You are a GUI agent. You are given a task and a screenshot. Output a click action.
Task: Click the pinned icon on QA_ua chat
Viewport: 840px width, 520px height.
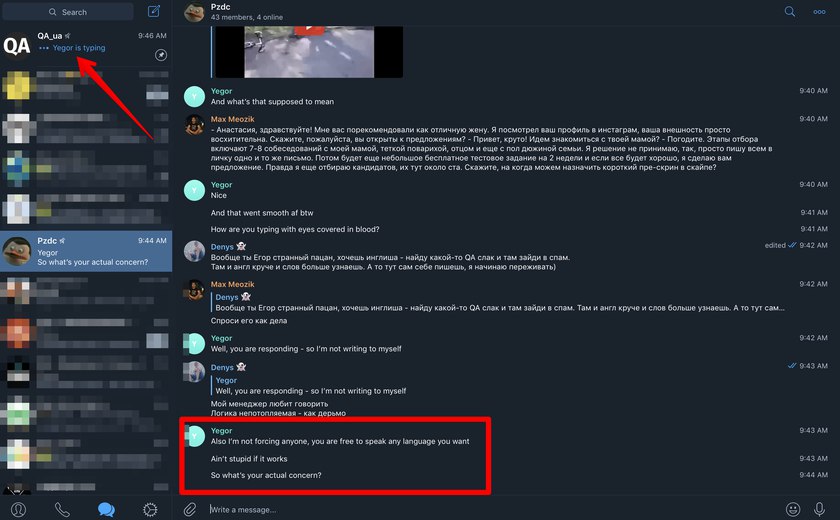click(161, 55)
